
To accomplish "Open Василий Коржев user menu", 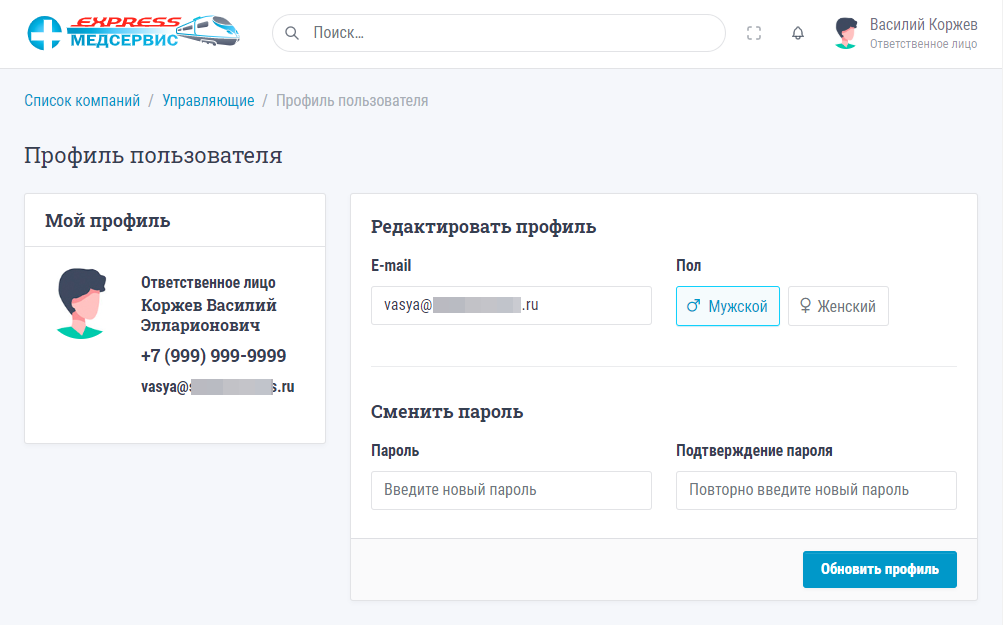I will [922, 33].
